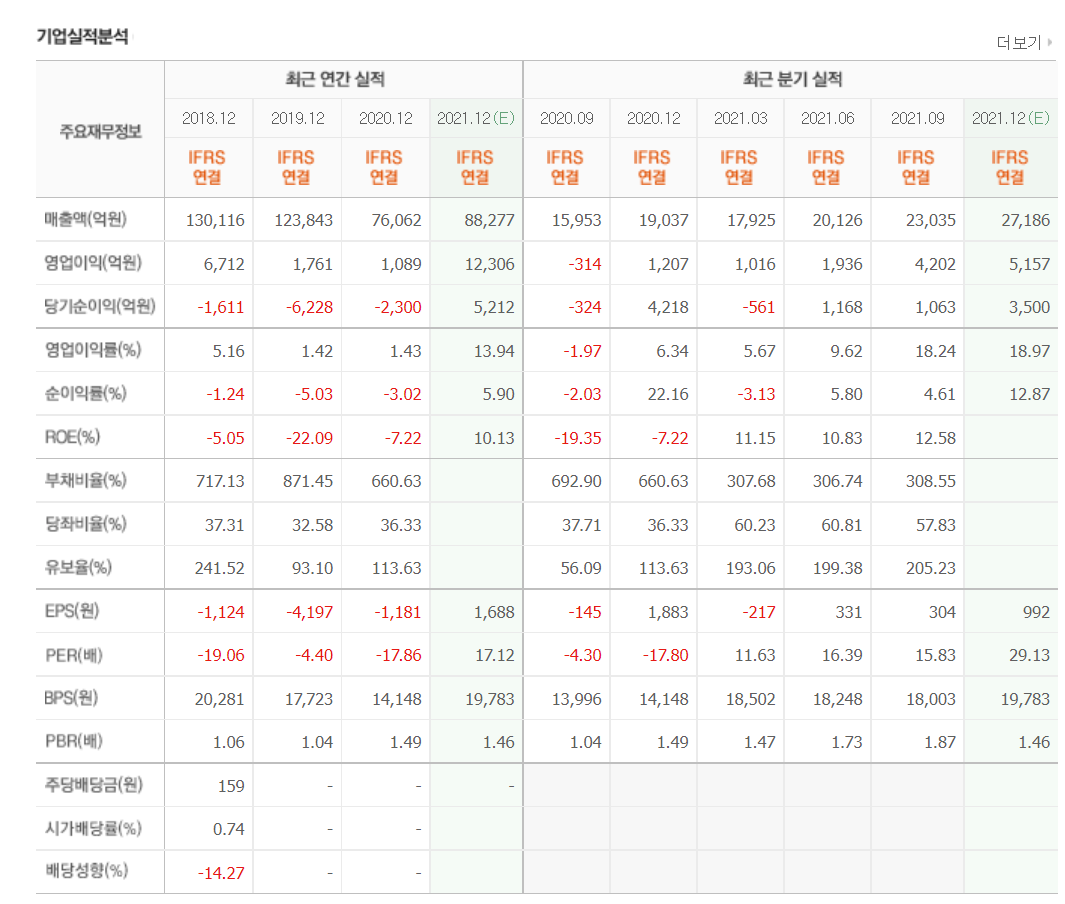Click the annual 2019.12 column header
This screenshot has height=904, width=1065.
click(x=297, y=118)
